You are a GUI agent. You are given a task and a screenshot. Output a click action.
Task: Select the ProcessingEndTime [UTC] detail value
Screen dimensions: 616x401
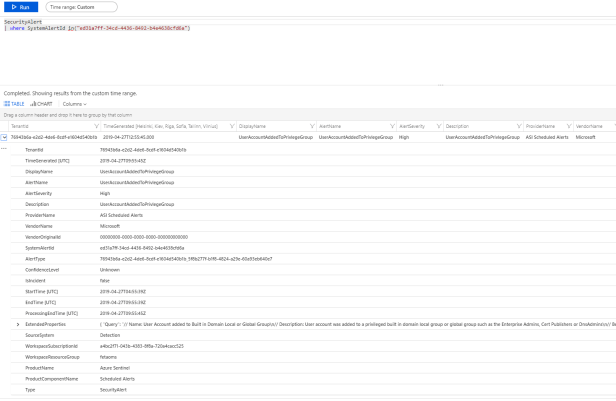point(123,313)
